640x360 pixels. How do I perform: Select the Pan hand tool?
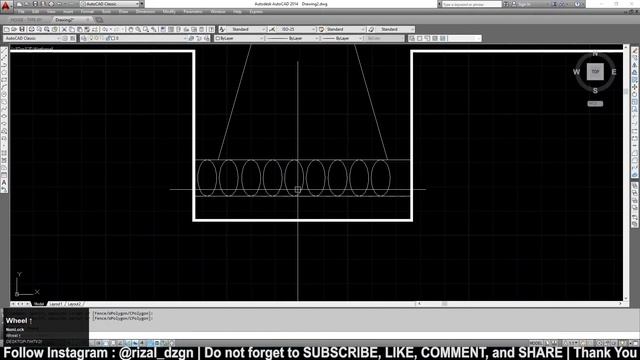131,29
